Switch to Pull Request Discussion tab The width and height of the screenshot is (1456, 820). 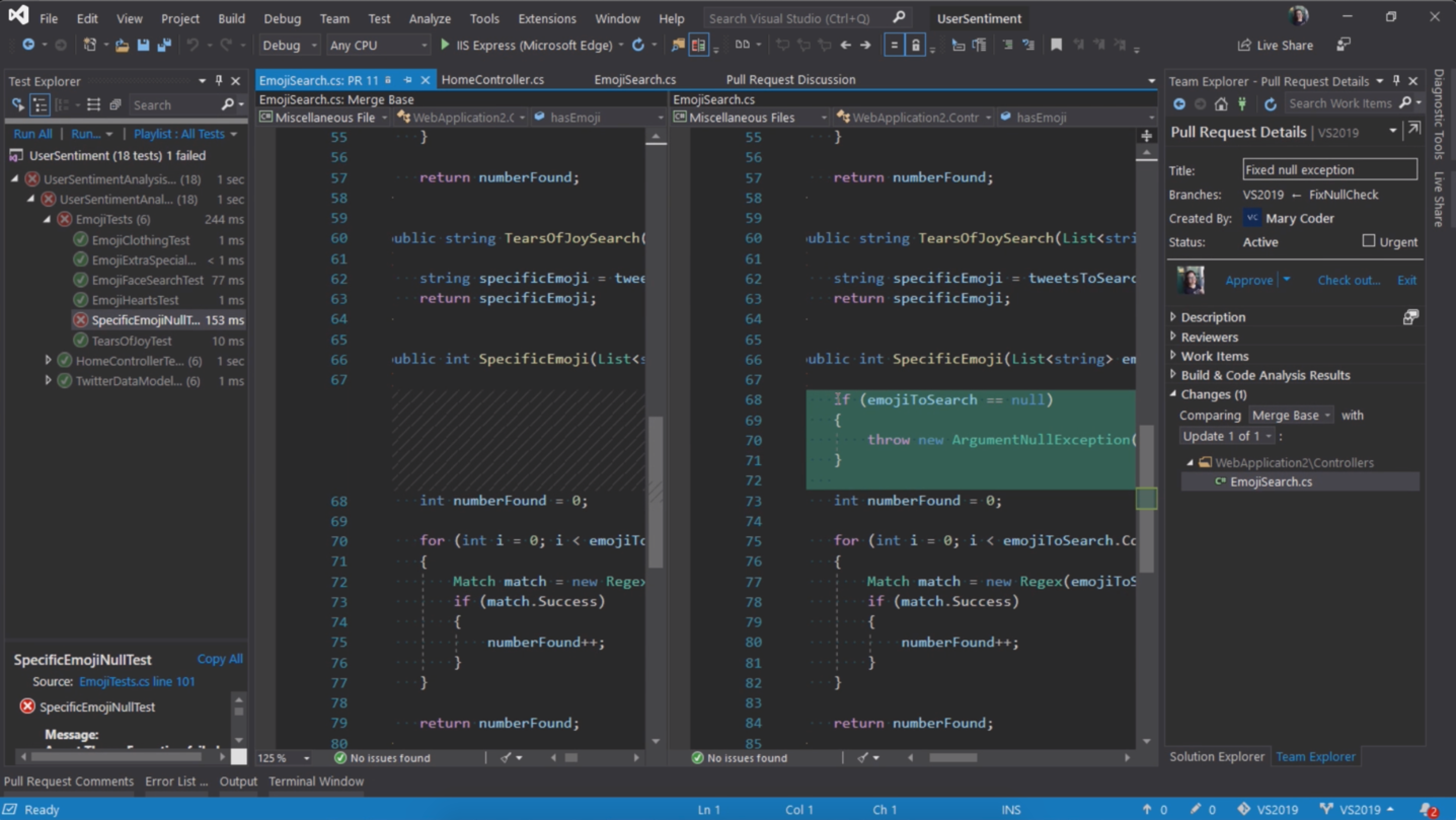click(x=789, y=79)
